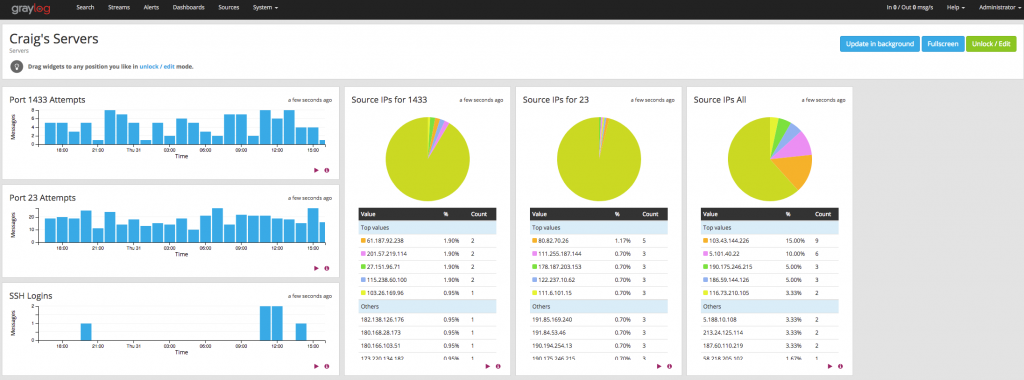Open the Streams page
This screenshot has width=1024, height=380.
(x=119, y=8)
